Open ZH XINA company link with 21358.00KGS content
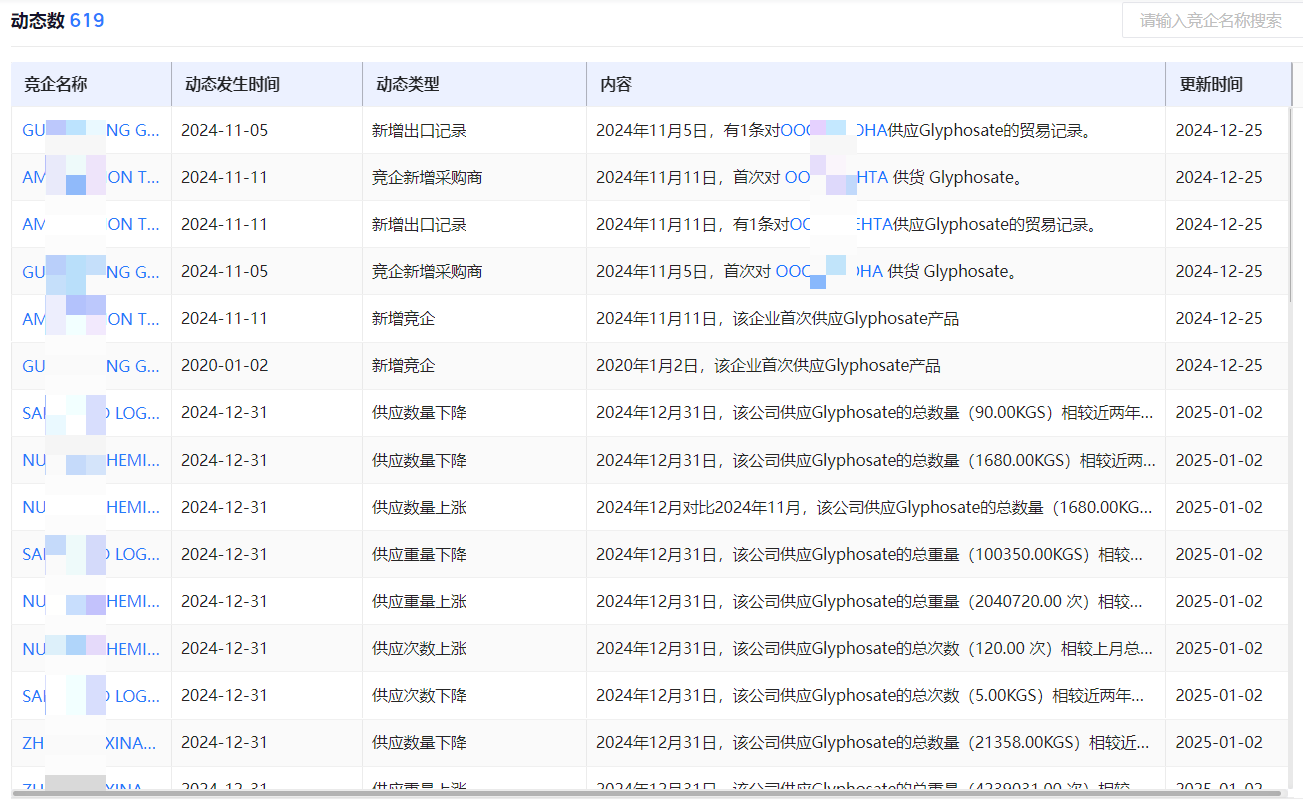 pyautogui.click(x=90, y=743)
